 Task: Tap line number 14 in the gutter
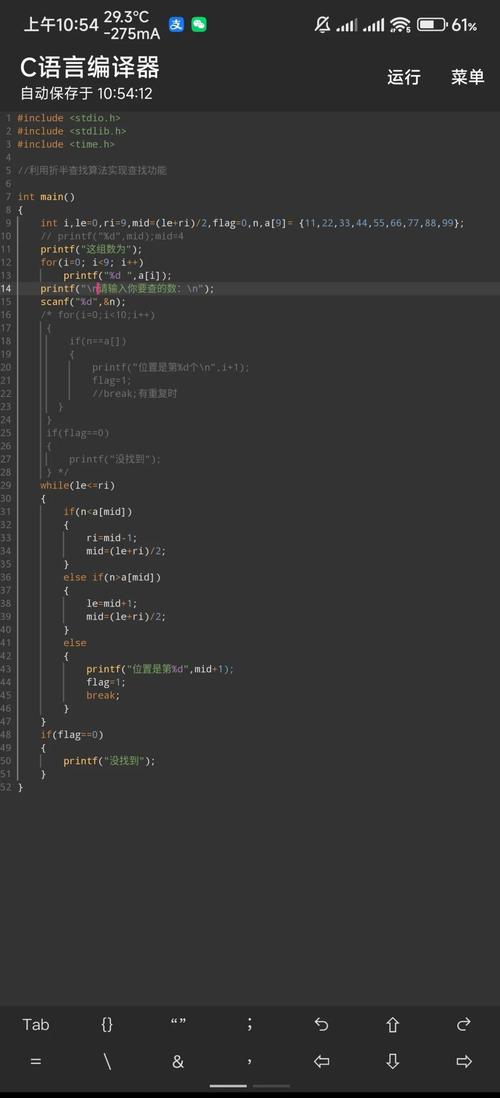[x=6, y=289]
